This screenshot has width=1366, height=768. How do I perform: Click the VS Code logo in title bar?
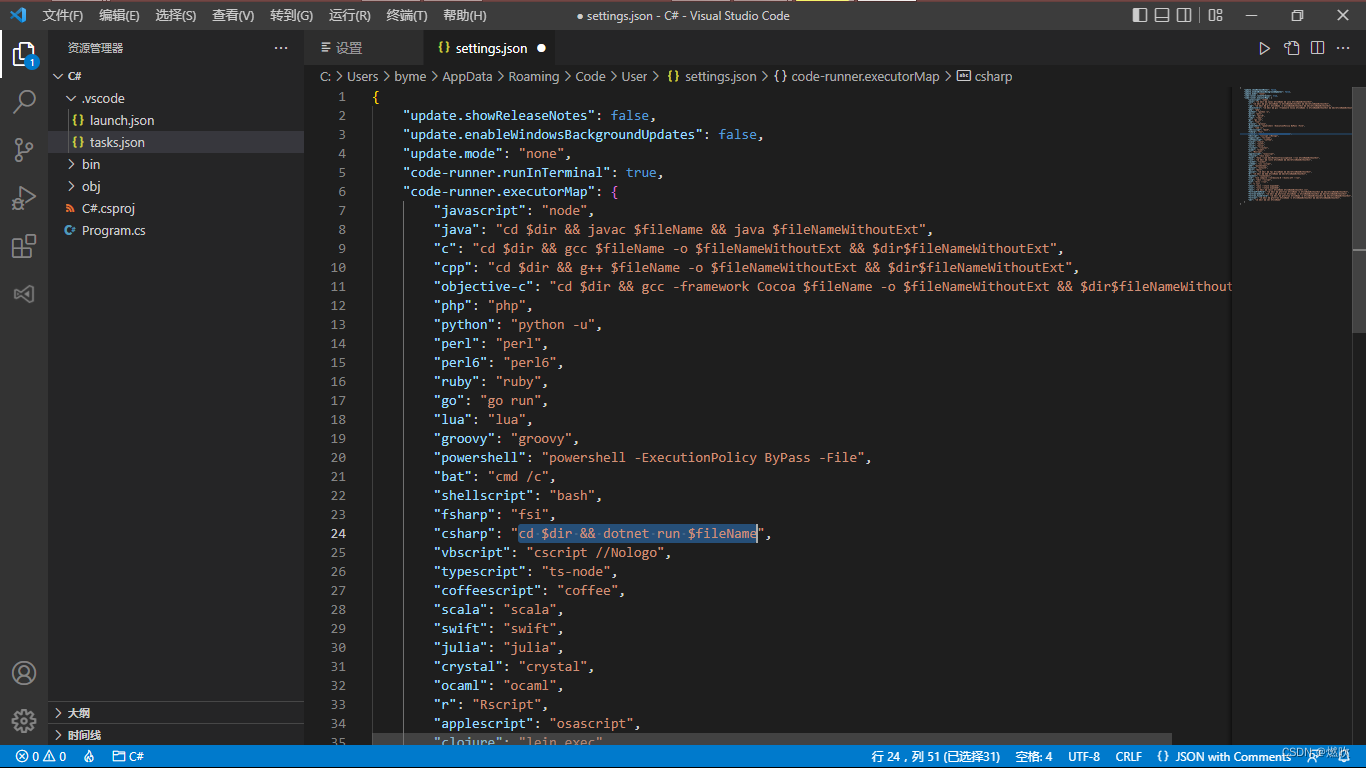coord(17,15)
